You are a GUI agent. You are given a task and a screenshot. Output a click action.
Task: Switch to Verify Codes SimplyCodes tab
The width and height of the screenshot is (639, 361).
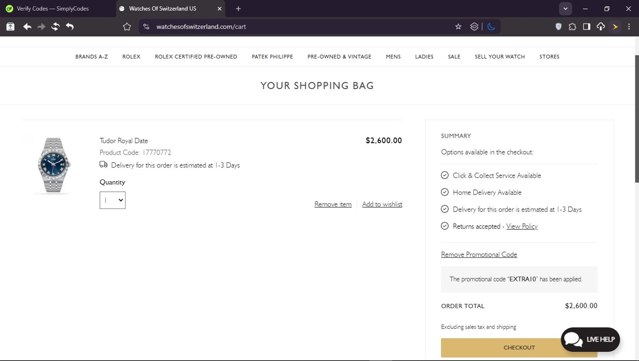[53, 9]
